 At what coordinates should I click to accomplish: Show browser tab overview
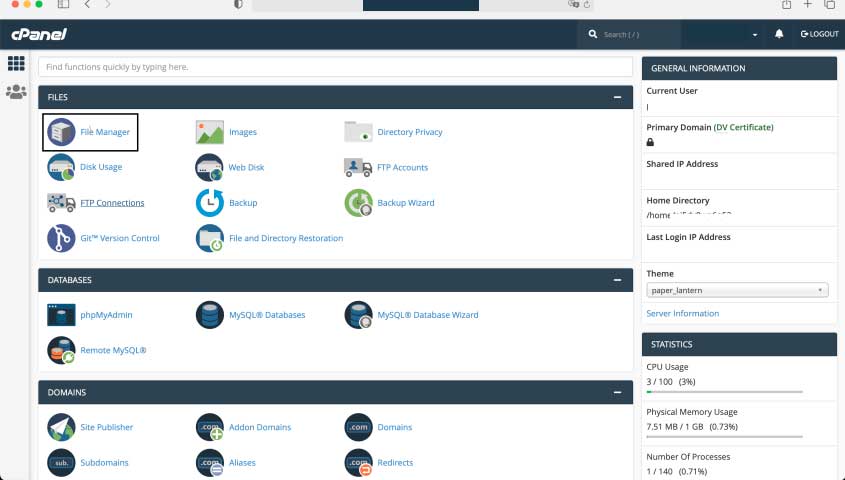pyautogui.click(x=829, y=4)
